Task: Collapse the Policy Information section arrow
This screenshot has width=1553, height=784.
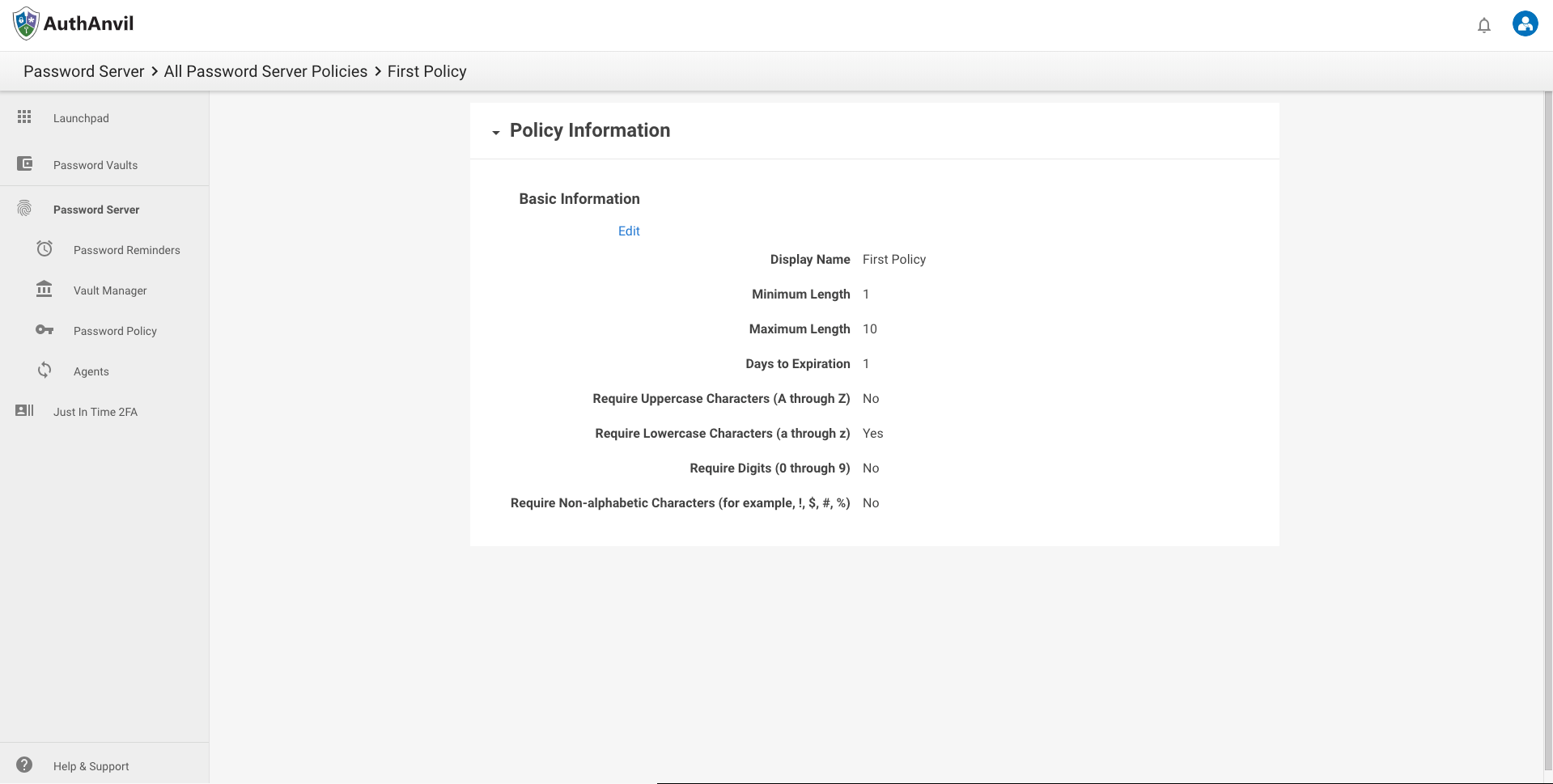Action: click(496, 132)
